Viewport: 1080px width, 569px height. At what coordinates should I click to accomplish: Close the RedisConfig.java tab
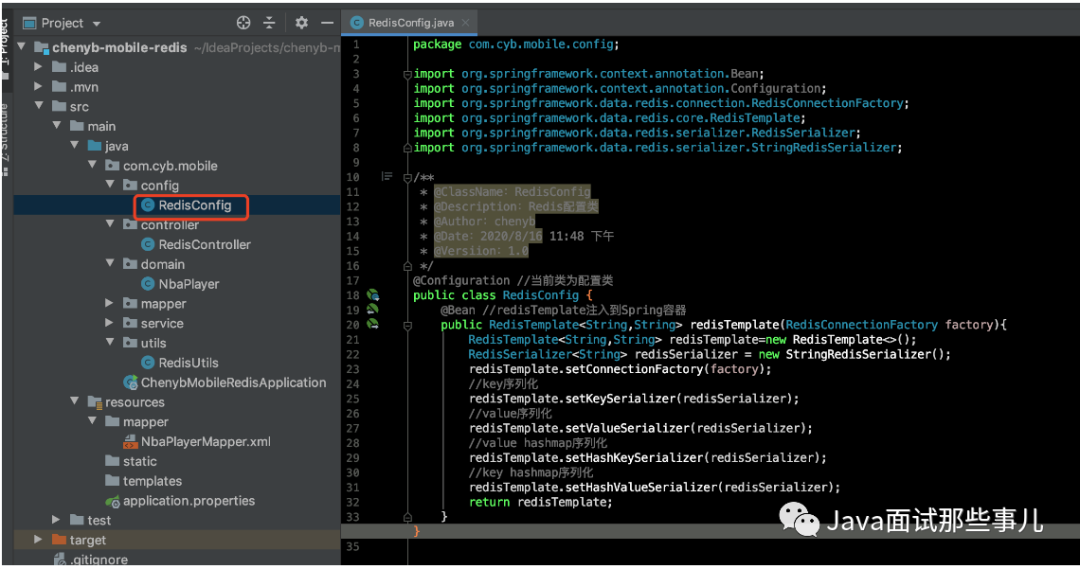point(466,23)
